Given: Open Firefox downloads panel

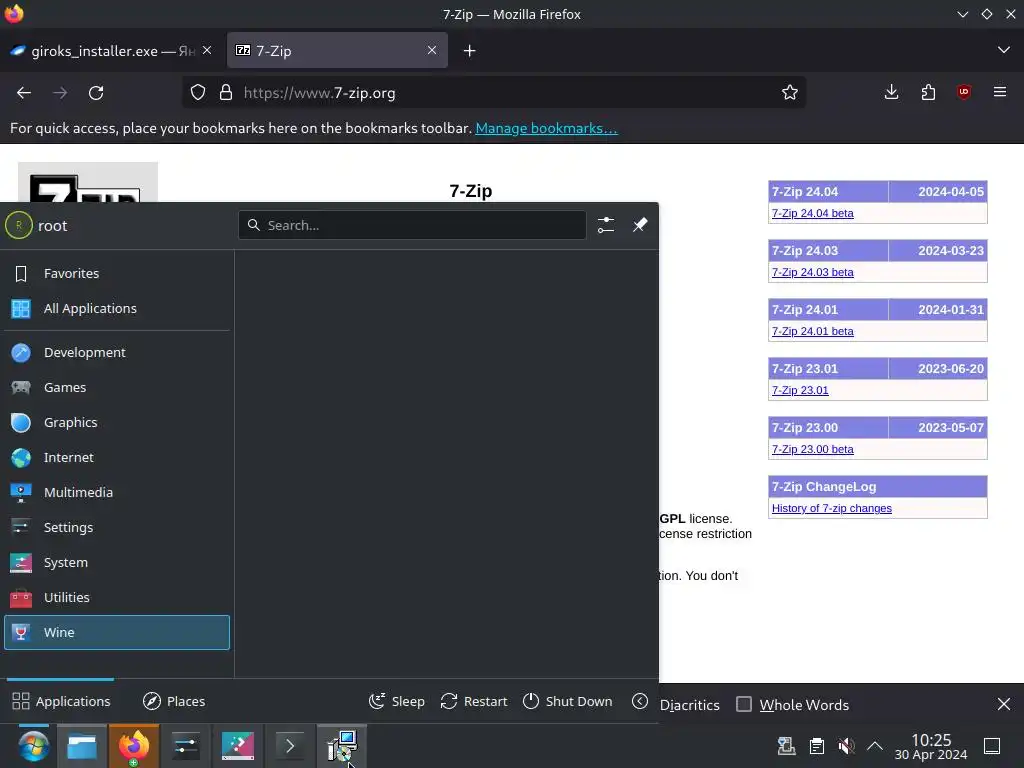Looking at the screenshot, I should pyautogui.click(x=891, y=93).
